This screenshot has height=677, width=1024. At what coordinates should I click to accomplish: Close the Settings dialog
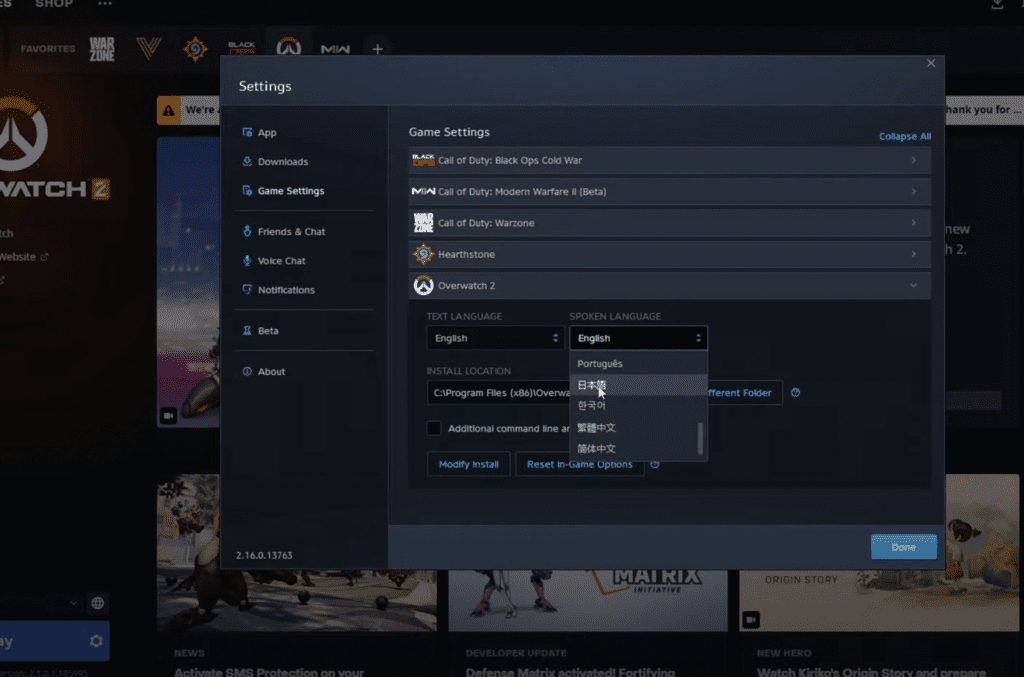[x=931, y=63]
